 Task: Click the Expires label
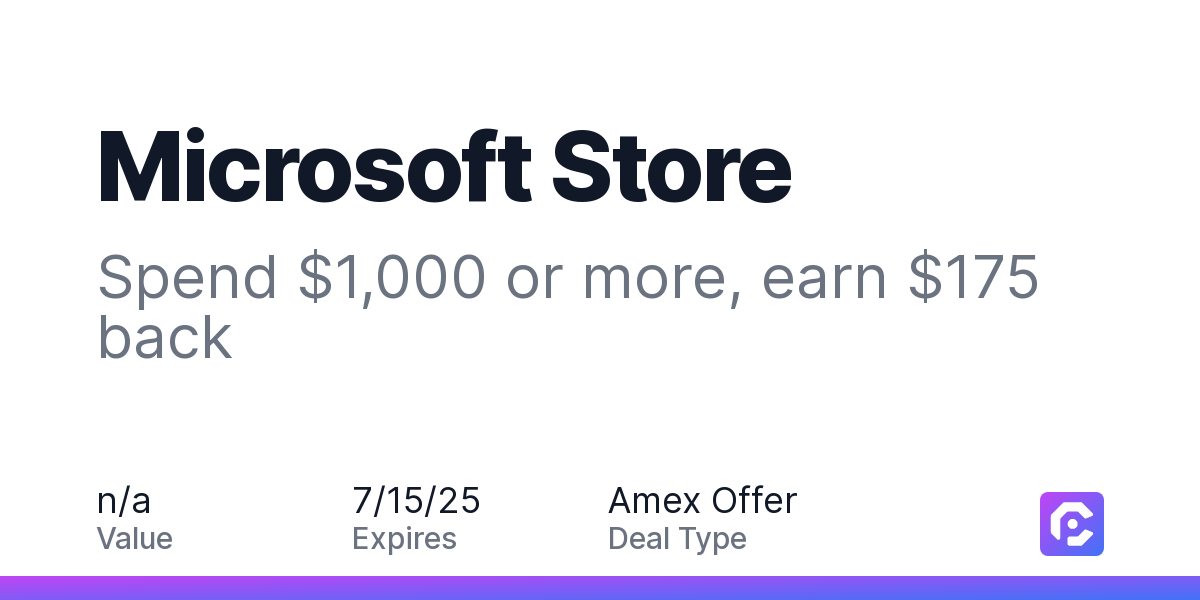pyautogui.click(x=404, y=539)
